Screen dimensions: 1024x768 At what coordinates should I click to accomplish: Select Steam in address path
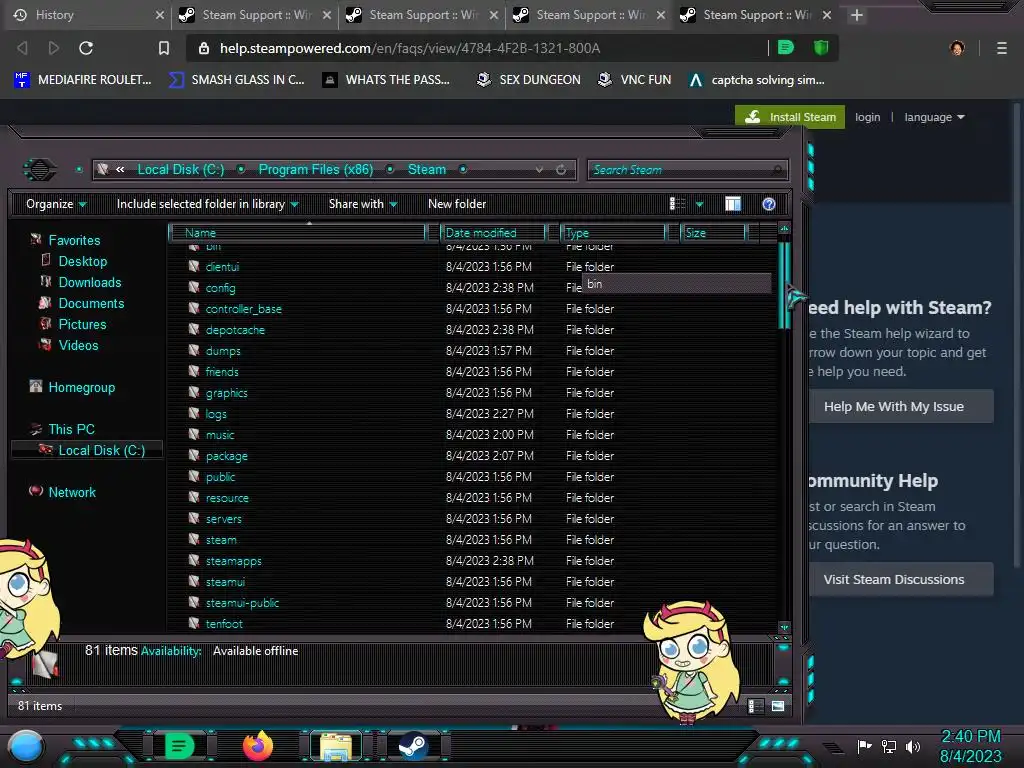pyautogui.click(x=426, y=169)
